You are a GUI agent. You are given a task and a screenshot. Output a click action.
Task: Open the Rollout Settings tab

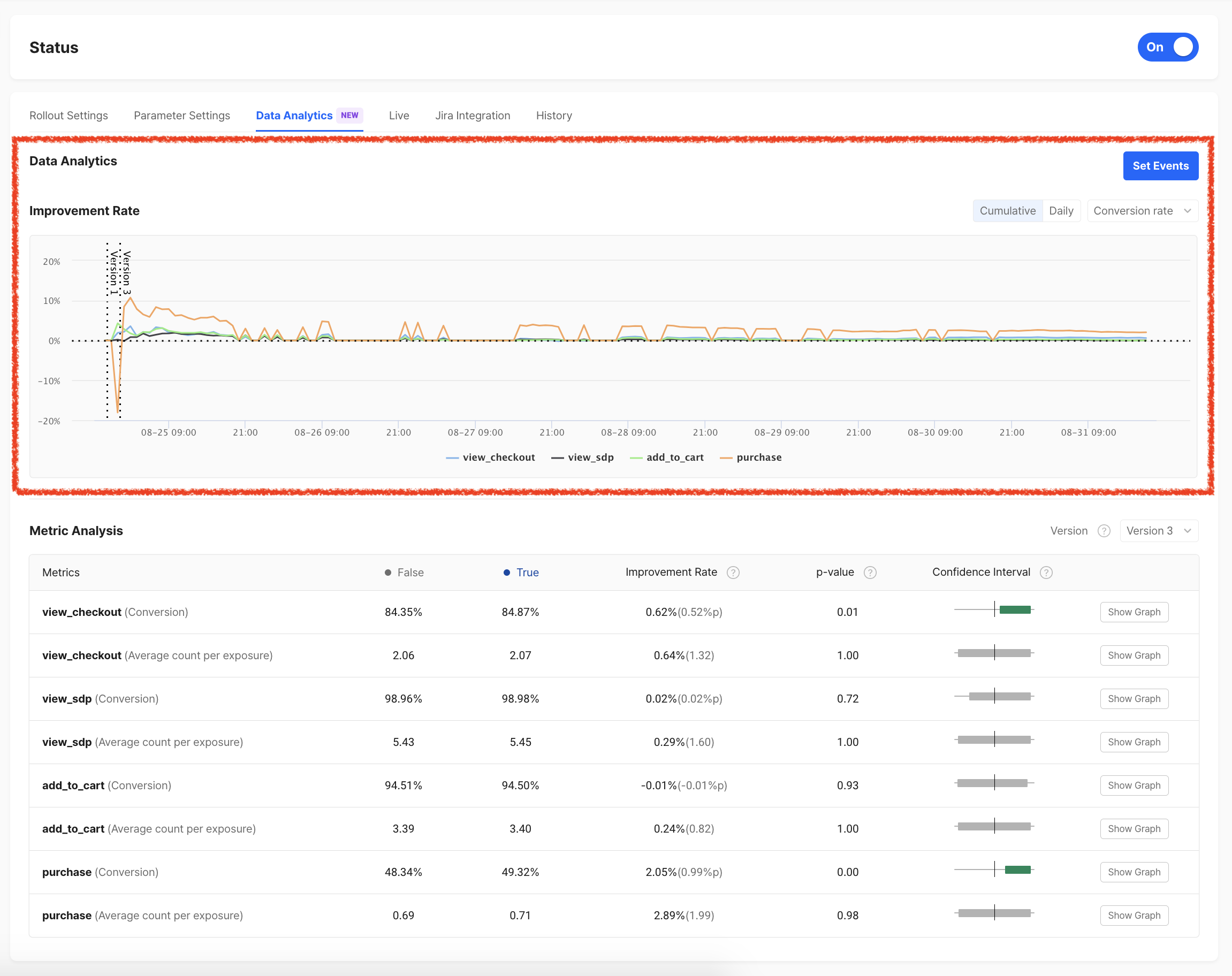pyautogui.click(x=69, y=116)
